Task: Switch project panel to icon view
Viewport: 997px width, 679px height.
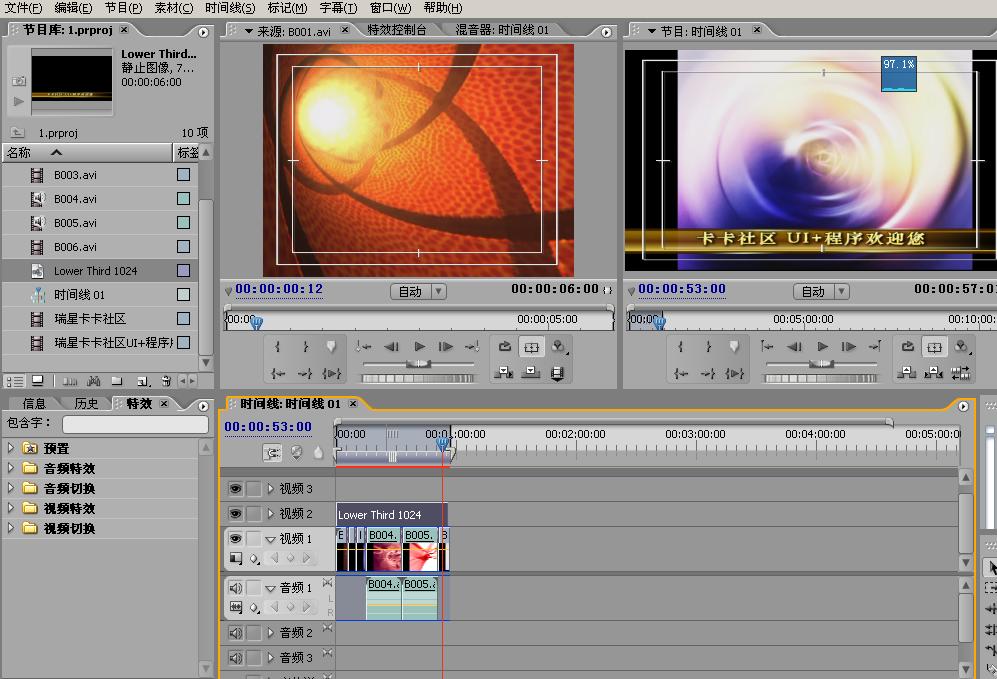Action: (x=38, y=381)
